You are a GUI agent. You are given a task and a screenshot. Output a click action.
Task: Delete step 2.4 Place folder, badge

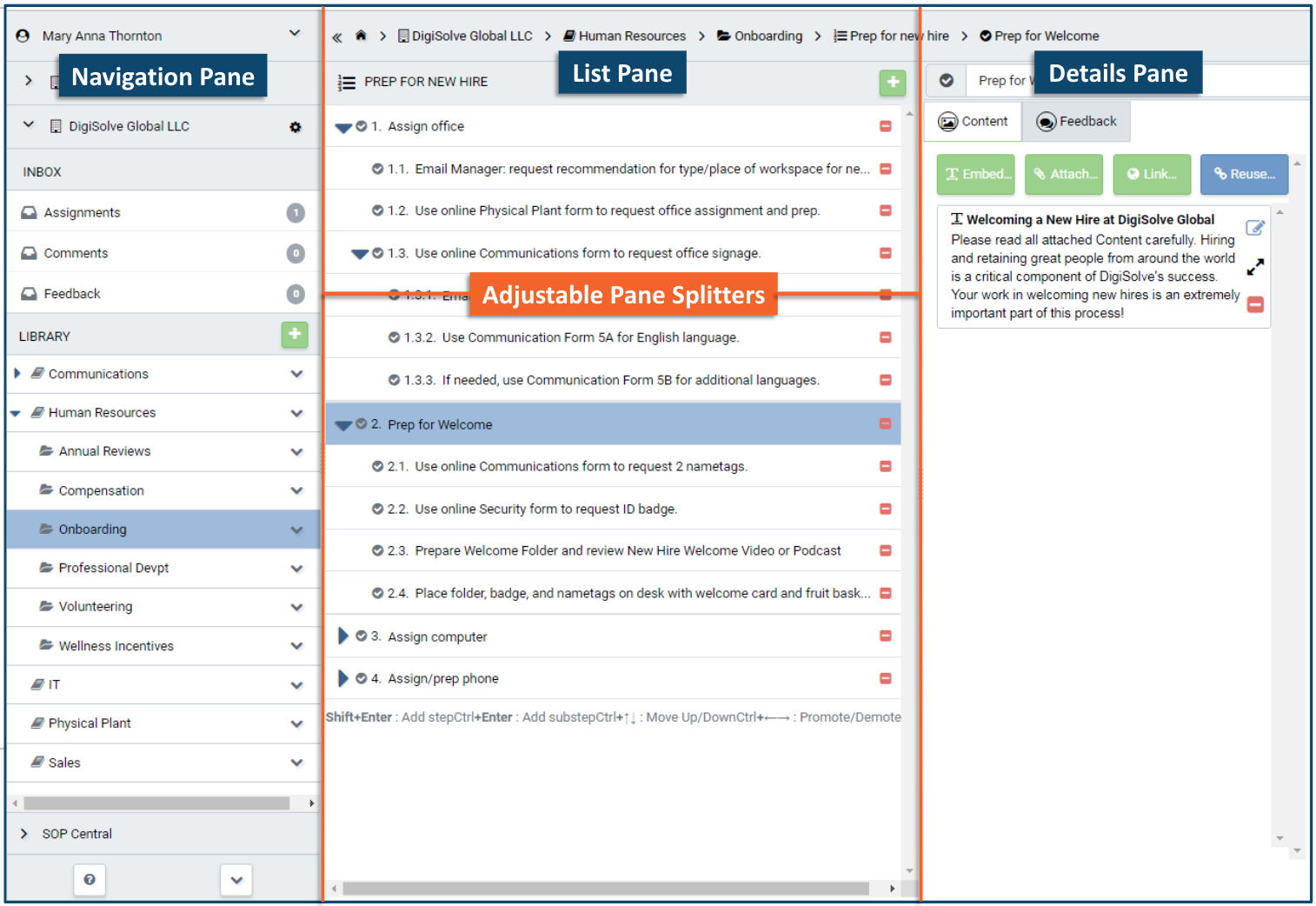886,593
